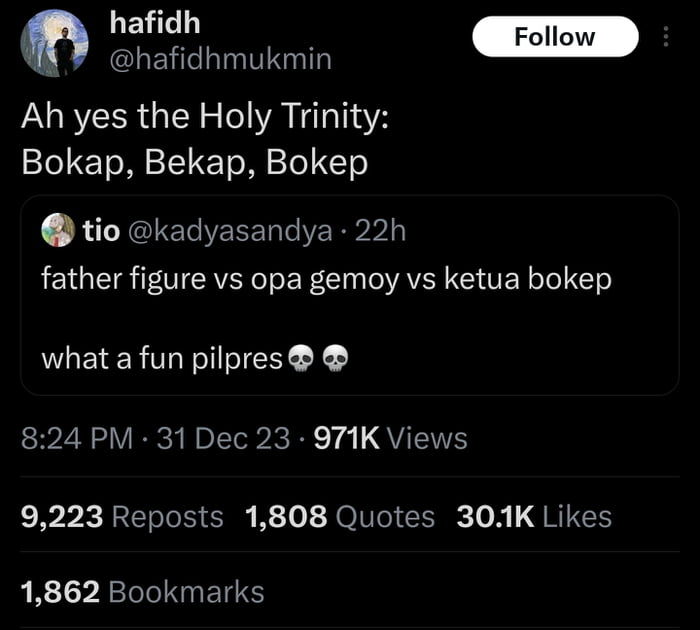This screenshot has width=700, height=630.
Task: Open the @hafidhmukmin handle link
Action: 218,60
